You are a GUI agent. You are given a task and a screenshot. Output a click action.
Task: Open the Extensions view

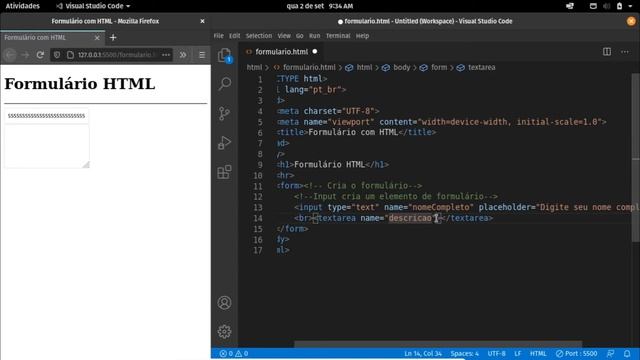pyautogui.click(x=224, y=172)
